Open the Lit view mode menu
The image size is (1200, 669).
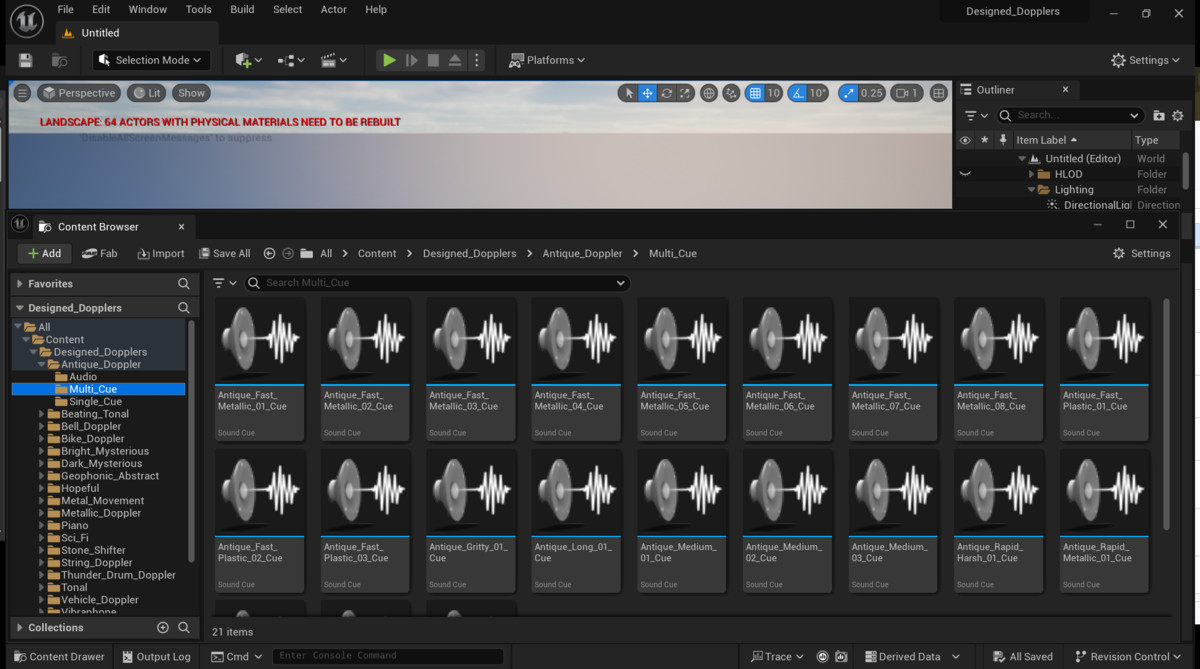[146, 93]
